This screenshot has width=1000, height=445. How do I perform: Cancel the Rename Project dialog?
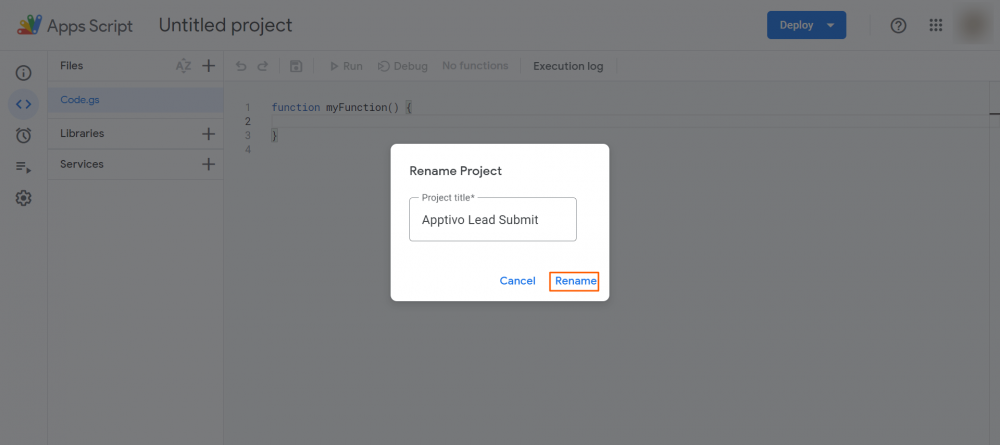517,281
